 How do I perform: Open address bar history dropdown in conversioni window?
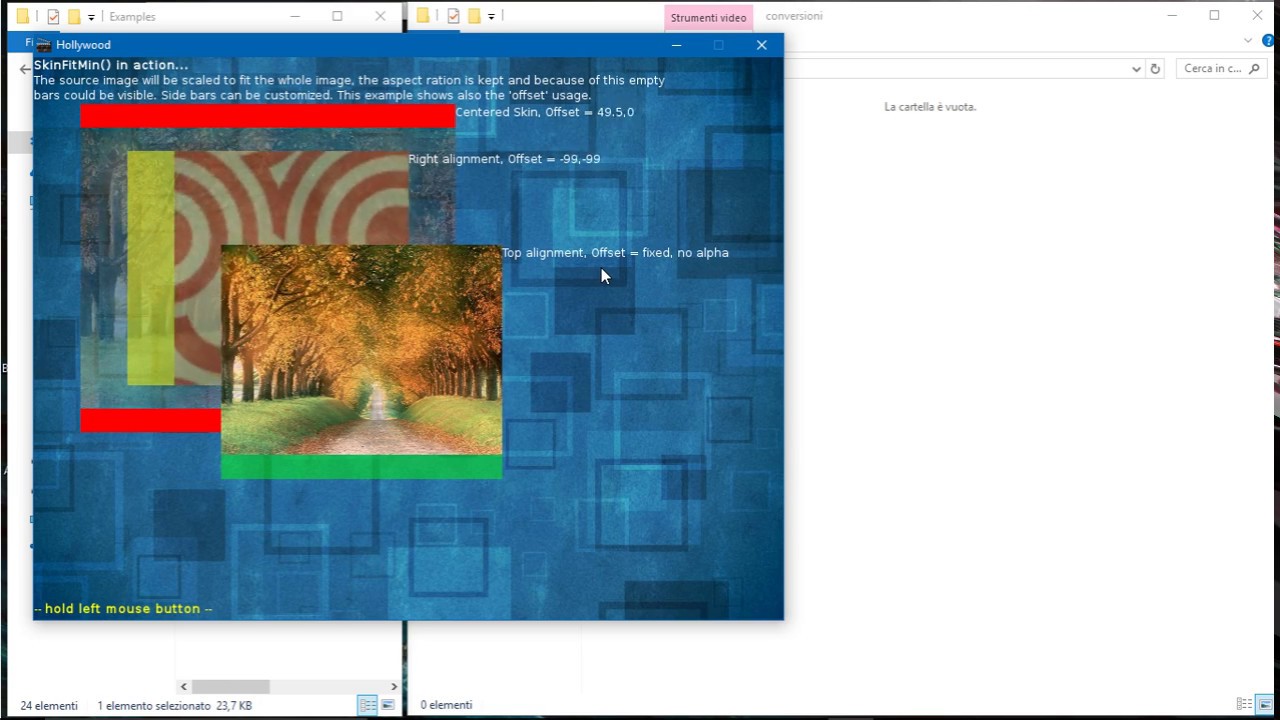[x=1136, y=69]
